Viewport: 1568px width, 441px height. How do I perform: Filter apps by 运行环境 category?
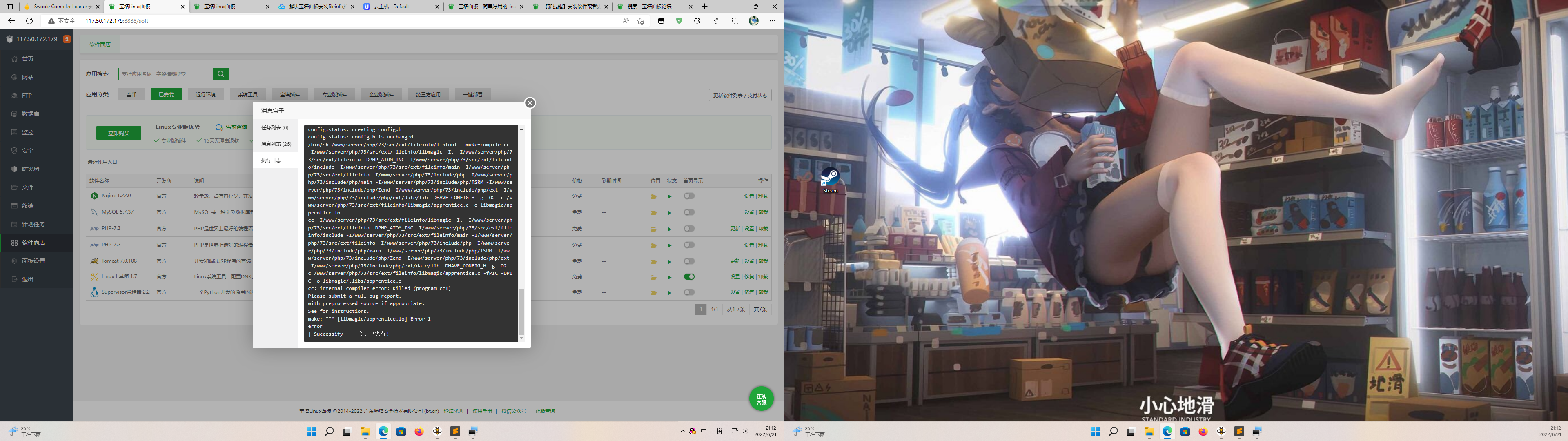coord(206,94)
